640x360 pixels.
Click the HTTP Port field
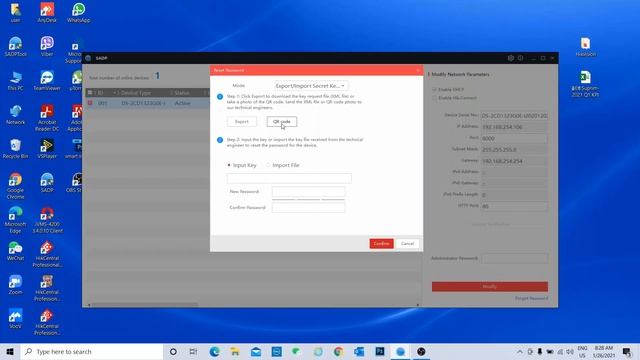coord(514,207)
